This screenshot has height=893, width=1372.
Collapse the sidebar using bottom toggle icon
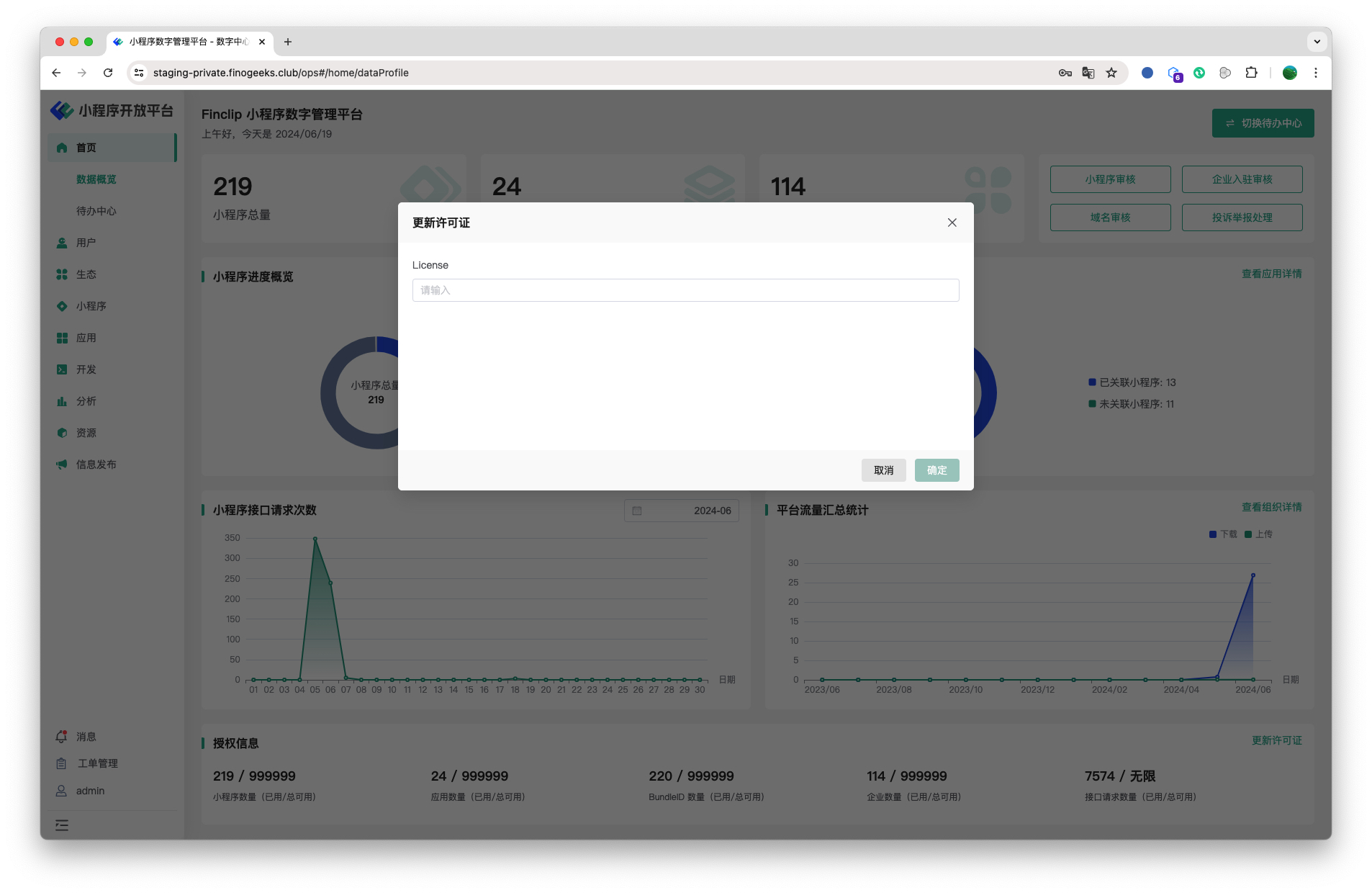click(62, 825)
